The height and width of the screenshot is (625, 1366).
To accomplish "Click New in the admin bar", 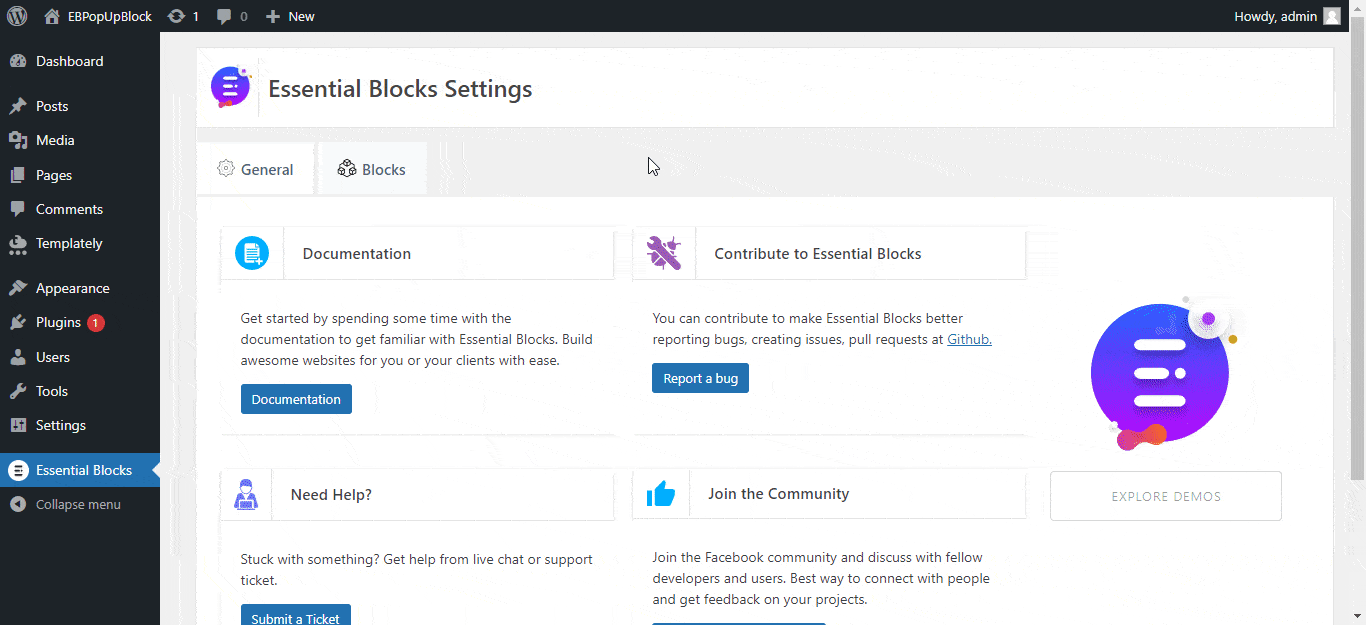I will [301, 16].
